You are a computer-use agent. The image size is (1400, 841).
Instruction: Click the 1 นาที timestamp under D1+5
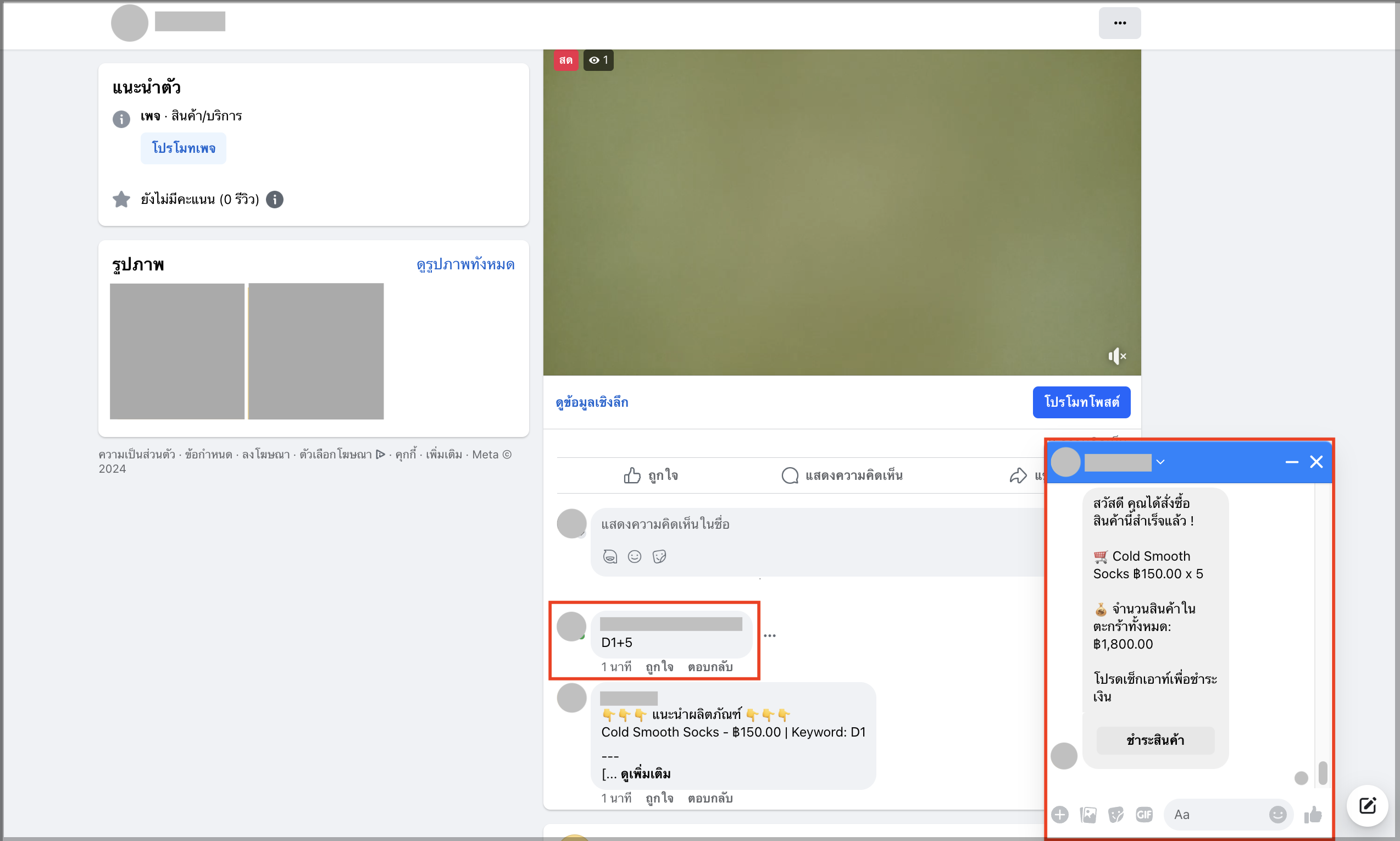pyautogui.click(x=616, y=667)
